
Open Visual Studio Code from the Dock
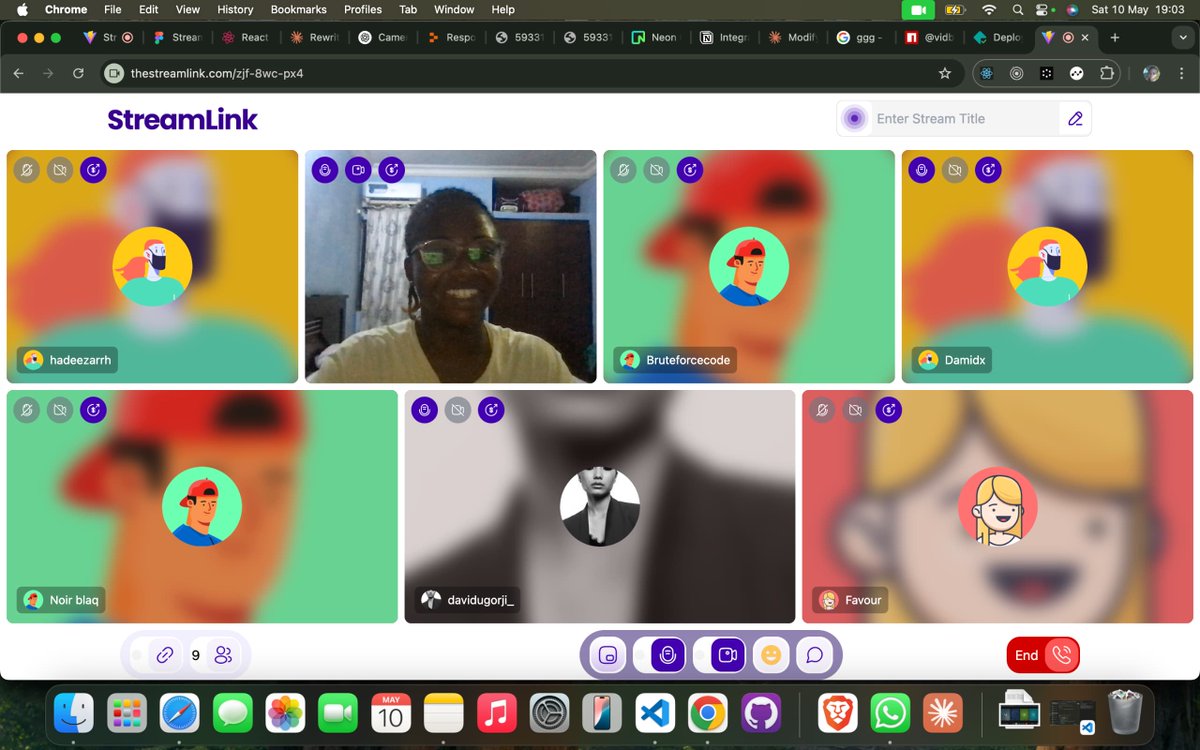[x=653, y=714]
